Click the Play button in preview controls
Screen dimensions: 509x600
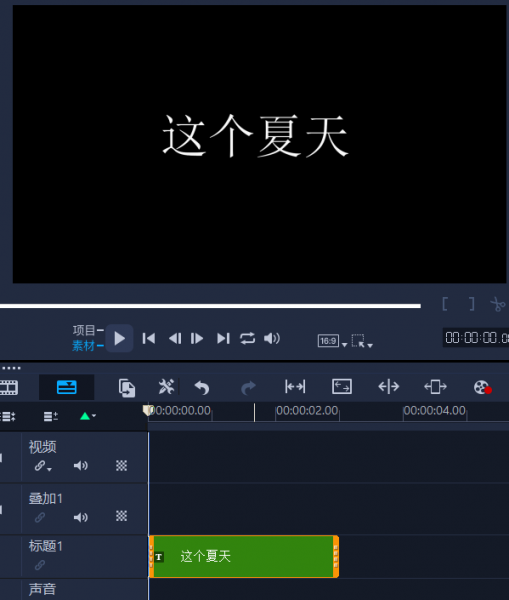point(119,338)
